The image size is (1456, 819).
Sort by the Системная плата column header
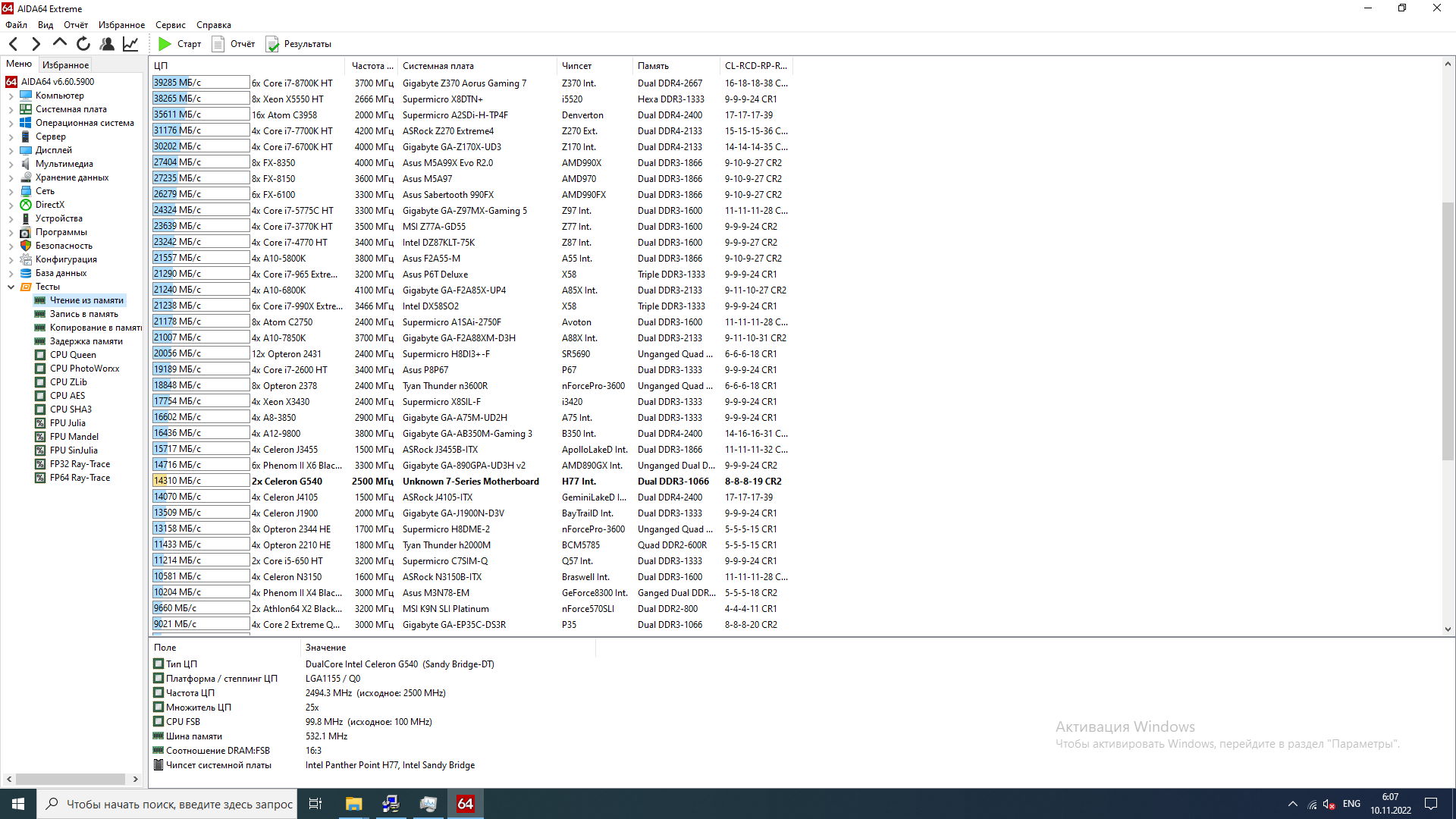pyautogui.click(x=438, y=66)
